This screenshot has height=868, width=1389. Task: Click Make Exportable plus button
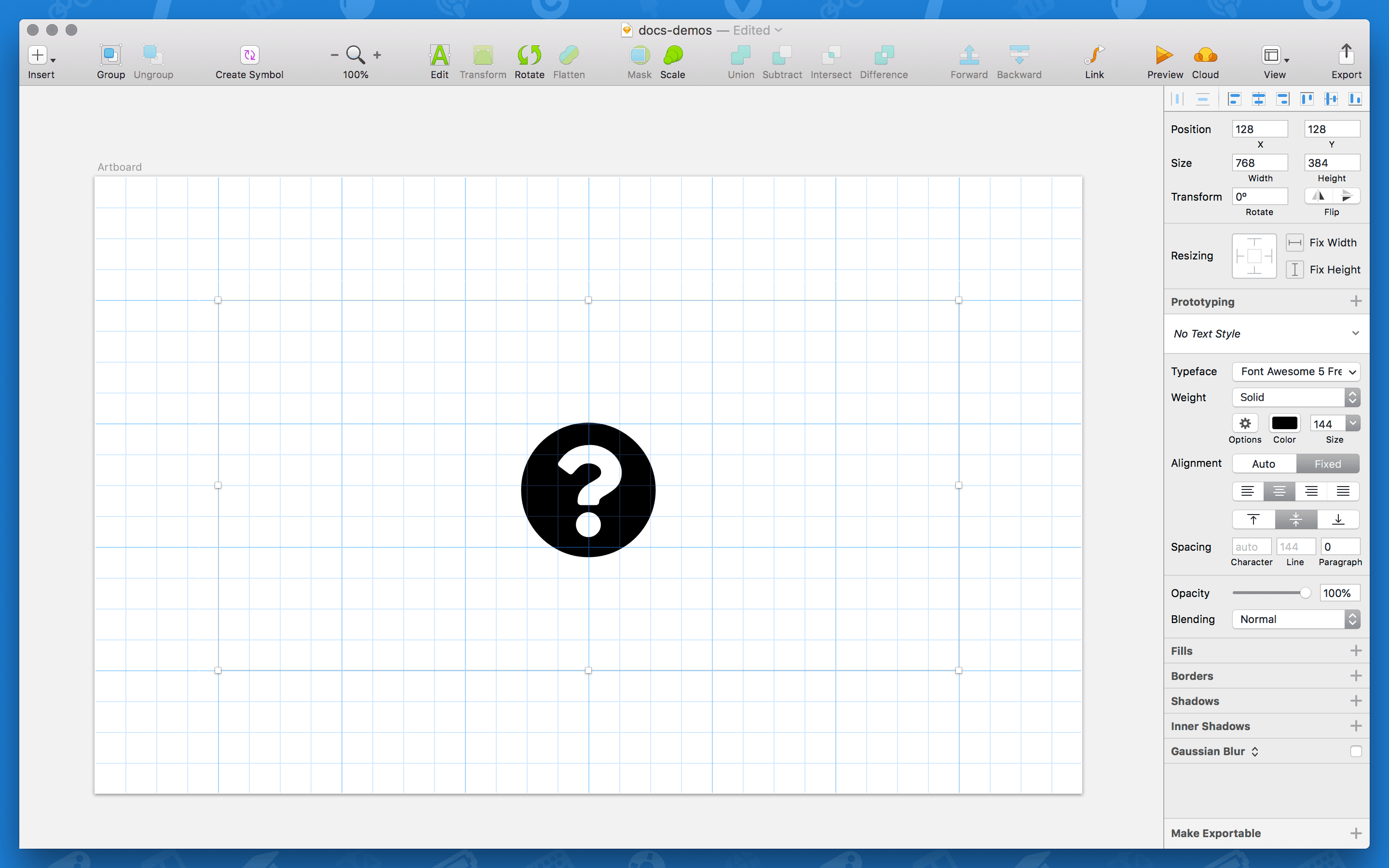[x=1356, y=833]
